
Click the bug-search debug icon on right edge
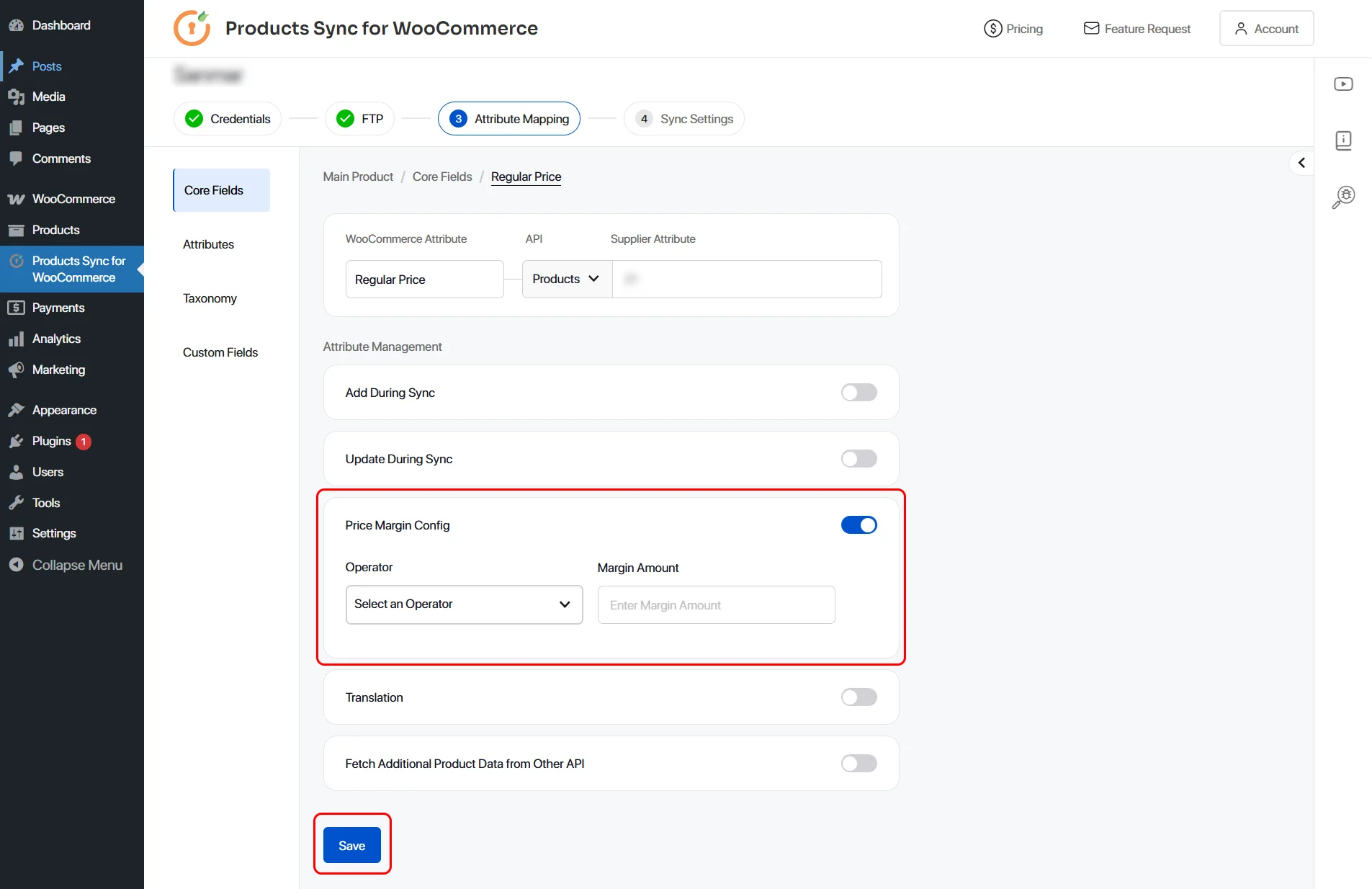tap(1342, 197)
